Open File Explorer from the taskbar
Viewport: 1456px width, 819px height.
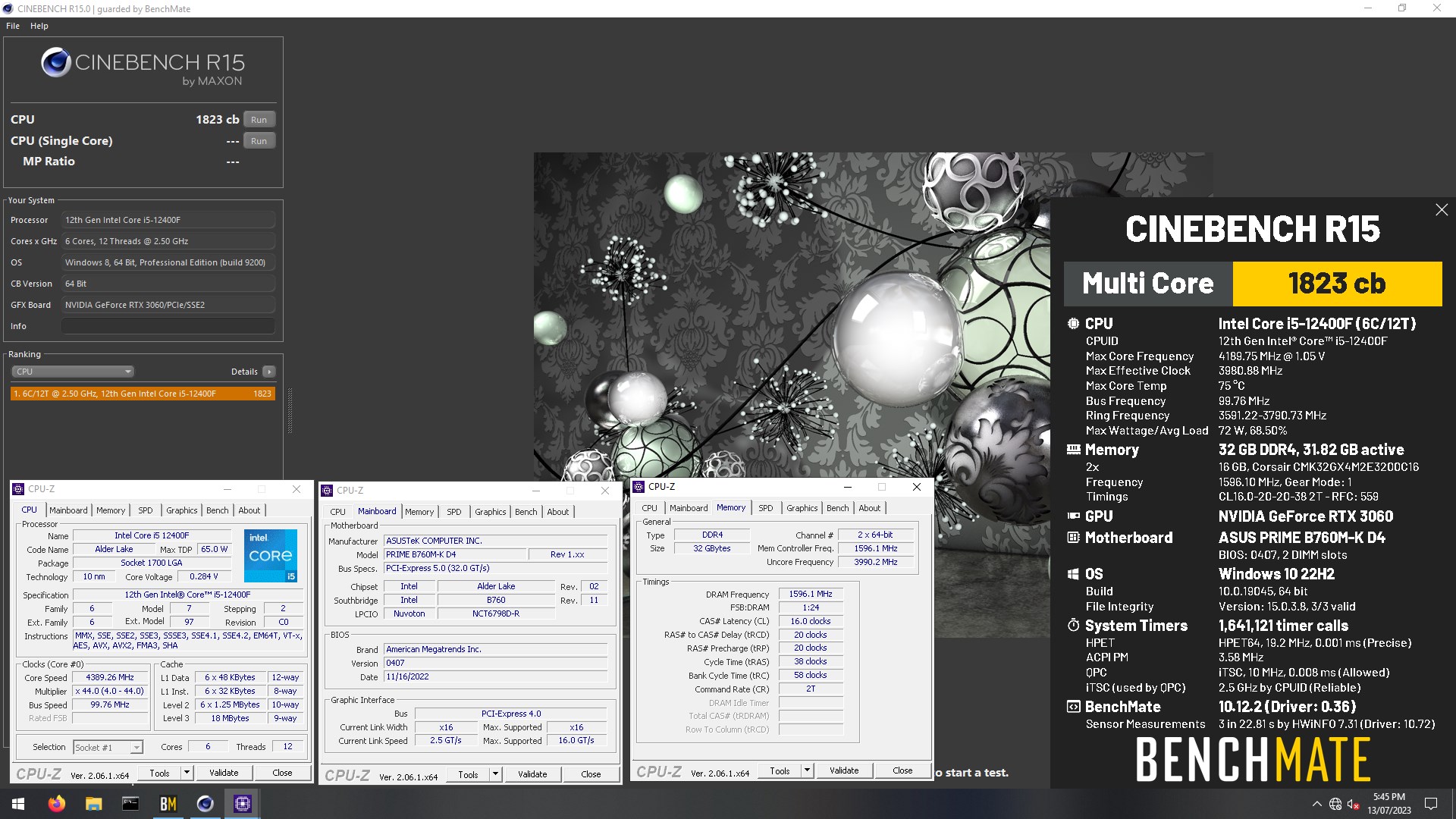(x=93, y=804)
